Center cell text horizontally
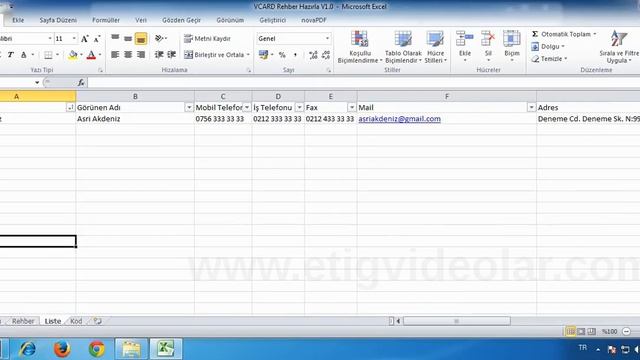 128,55
